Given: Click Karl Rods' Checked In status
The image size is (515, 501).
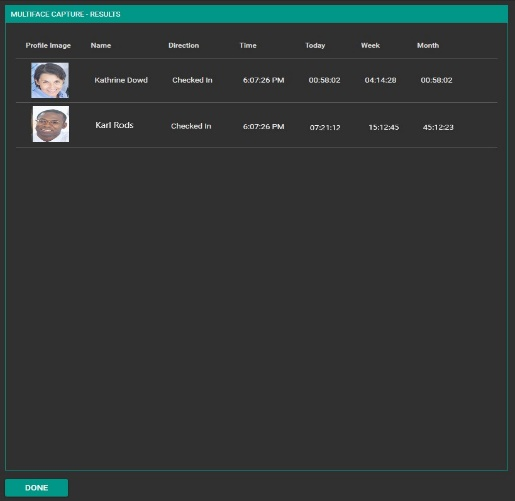Looking at the screenshot, I should point(191,126).
